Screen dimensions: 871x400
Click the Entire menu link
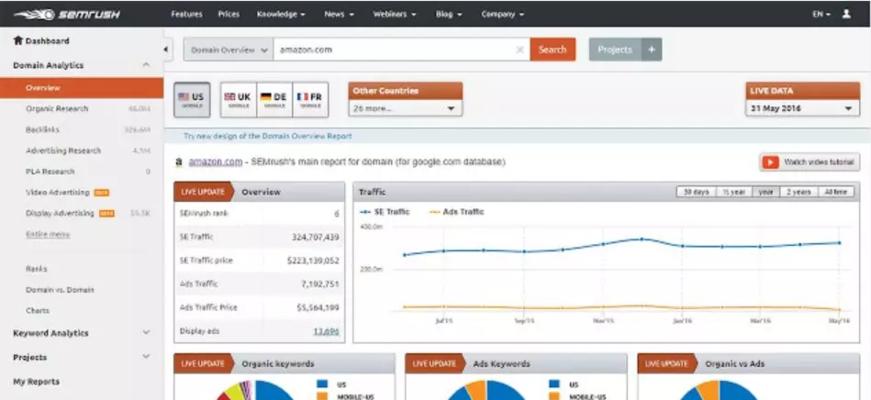tap(48, 234)
